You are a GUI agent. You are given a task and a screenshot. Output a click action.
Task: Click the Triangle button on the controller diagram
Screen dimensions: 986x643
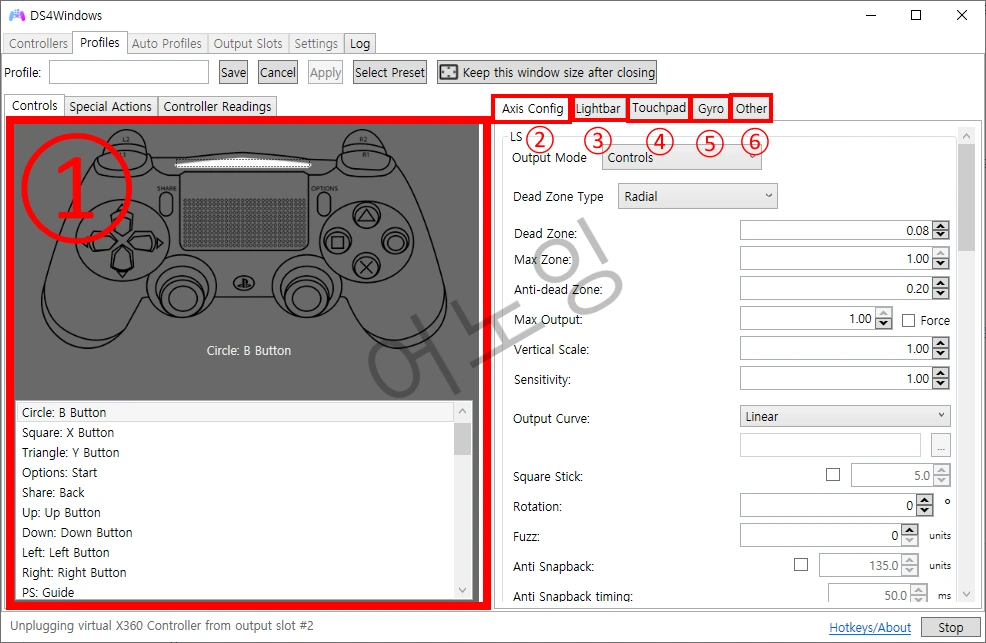[366, 217]
